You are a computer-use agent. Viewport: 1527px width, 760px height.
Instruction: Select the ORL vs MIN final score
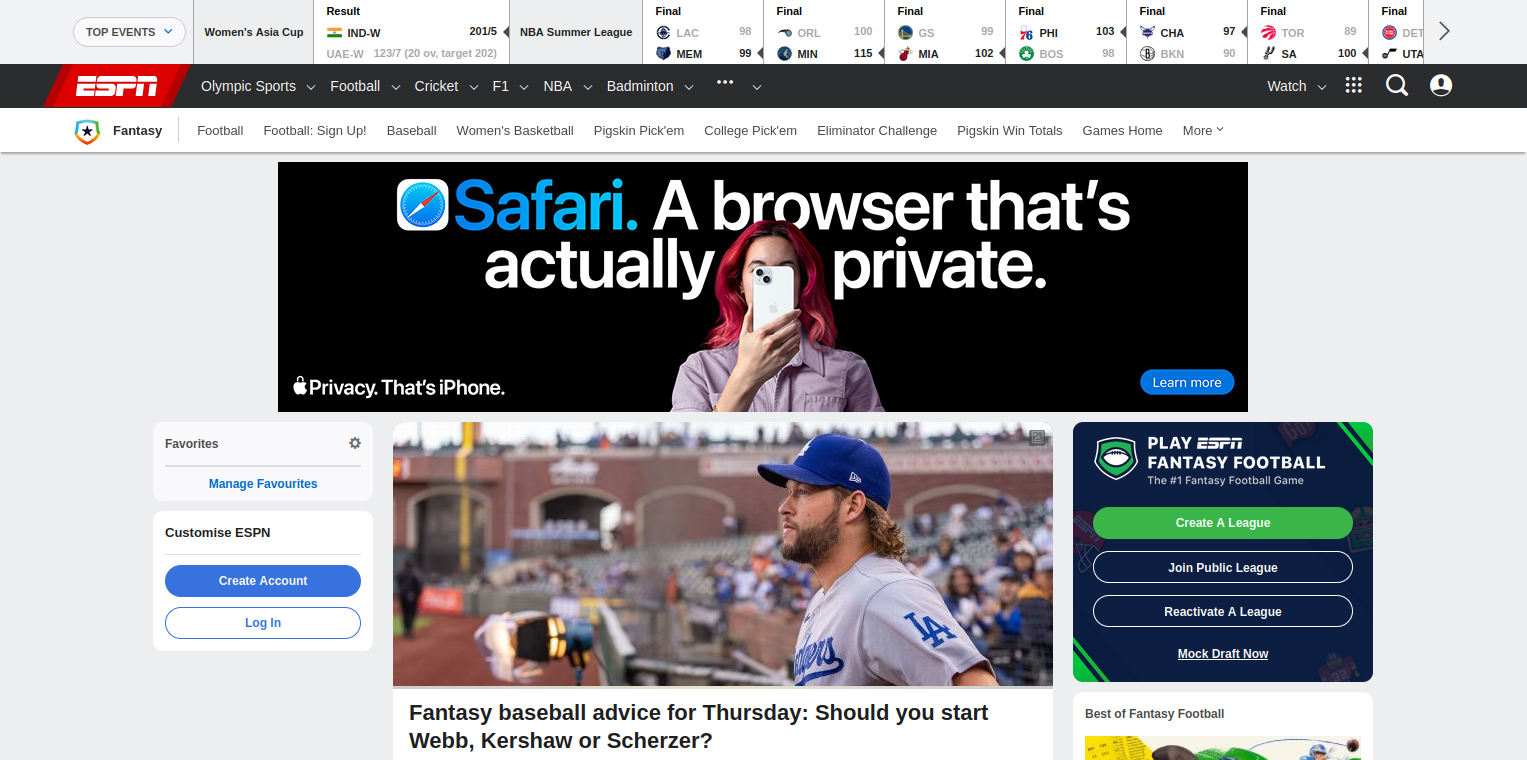[824, 32]
